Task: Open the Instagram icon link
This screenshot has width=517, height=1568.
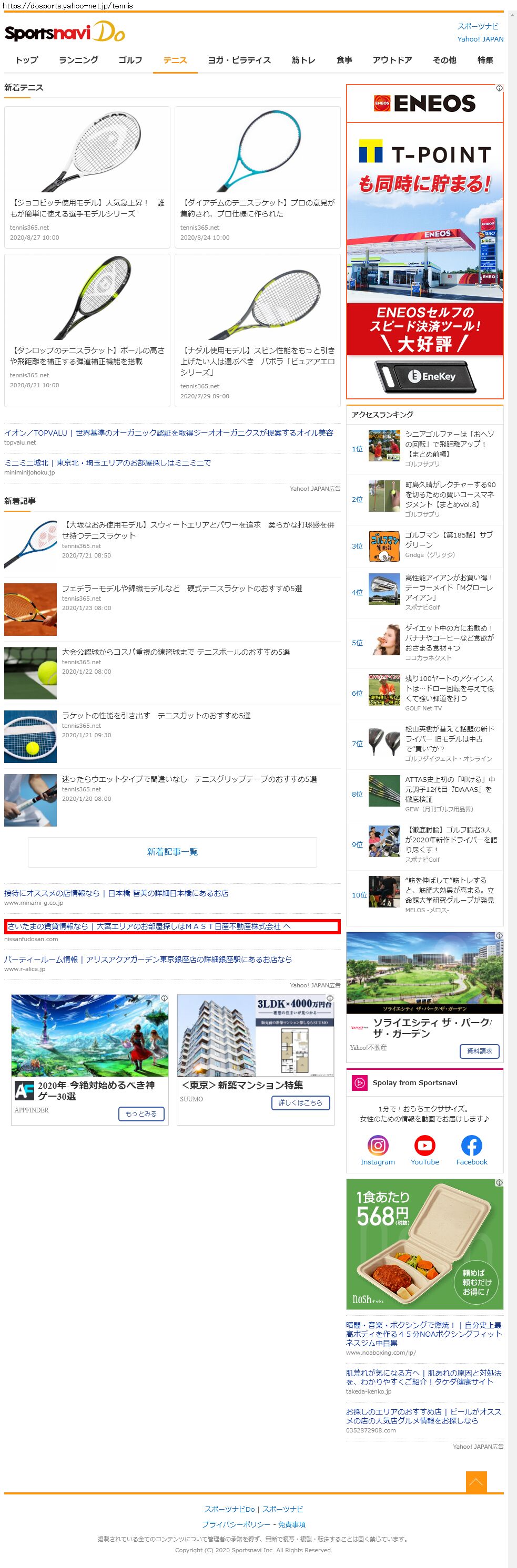Action: [378, 1146]
